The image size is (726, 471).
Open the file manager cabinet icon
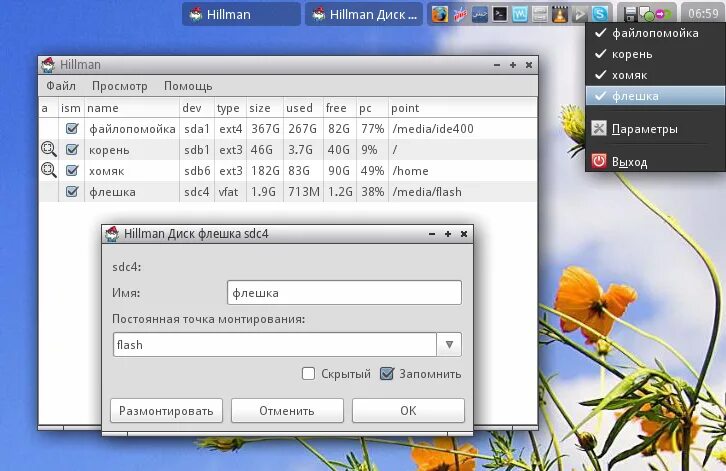(x=540, y=14)
